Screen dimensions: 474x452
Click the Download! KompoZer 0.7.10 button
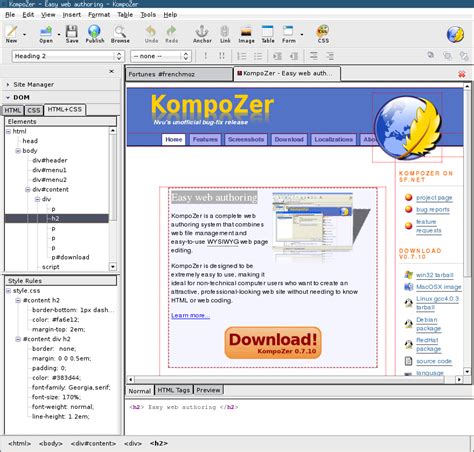[273, 343]
